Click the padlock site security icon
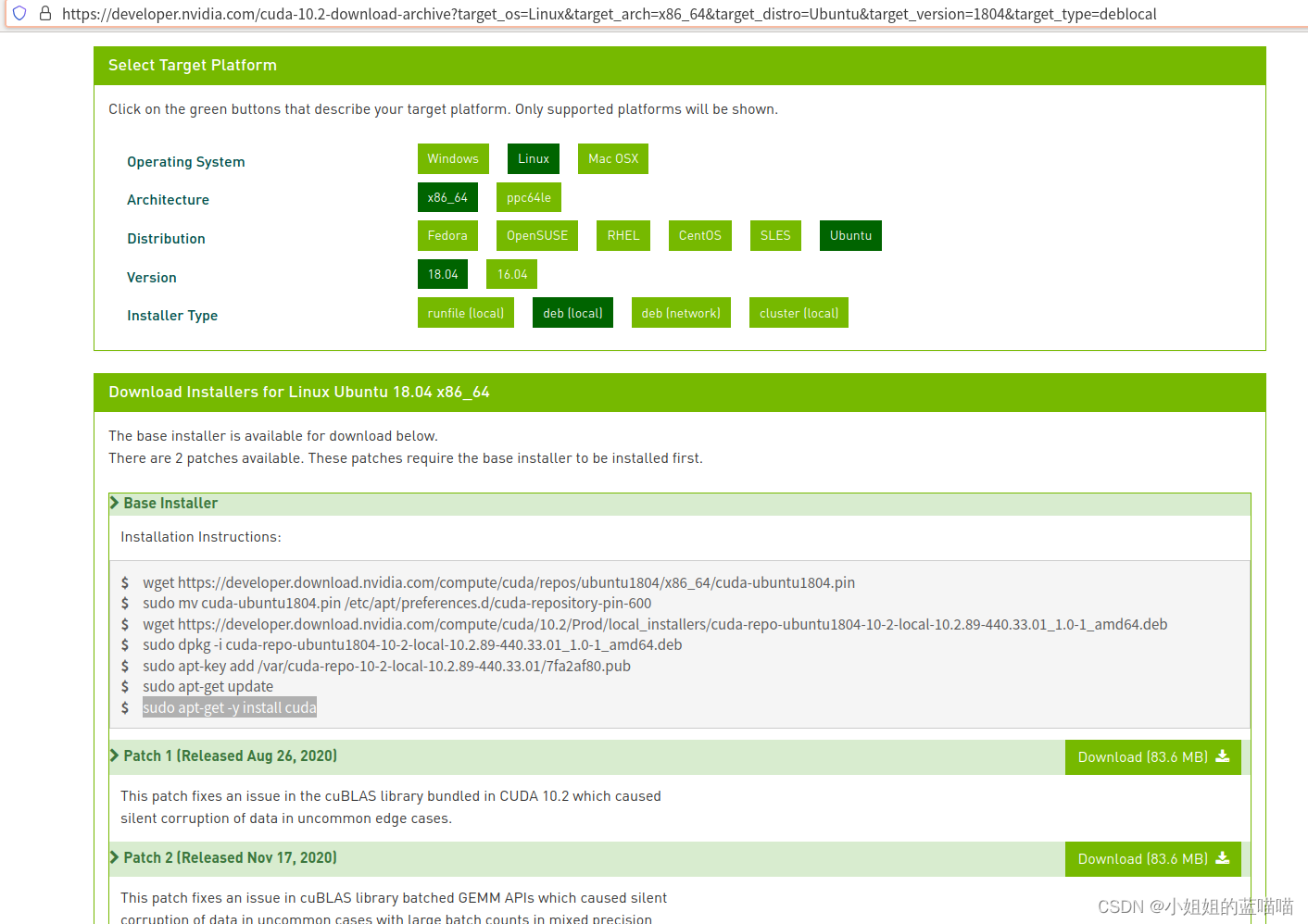This screenshot has width=1308, height=924. point(44,14)
